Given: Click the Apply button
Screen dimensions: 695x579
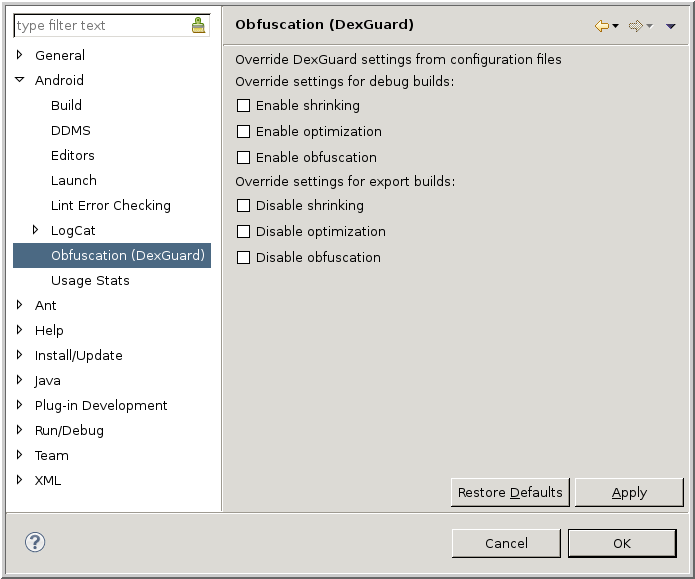Looking at the screenshot, I should point(629,492).
